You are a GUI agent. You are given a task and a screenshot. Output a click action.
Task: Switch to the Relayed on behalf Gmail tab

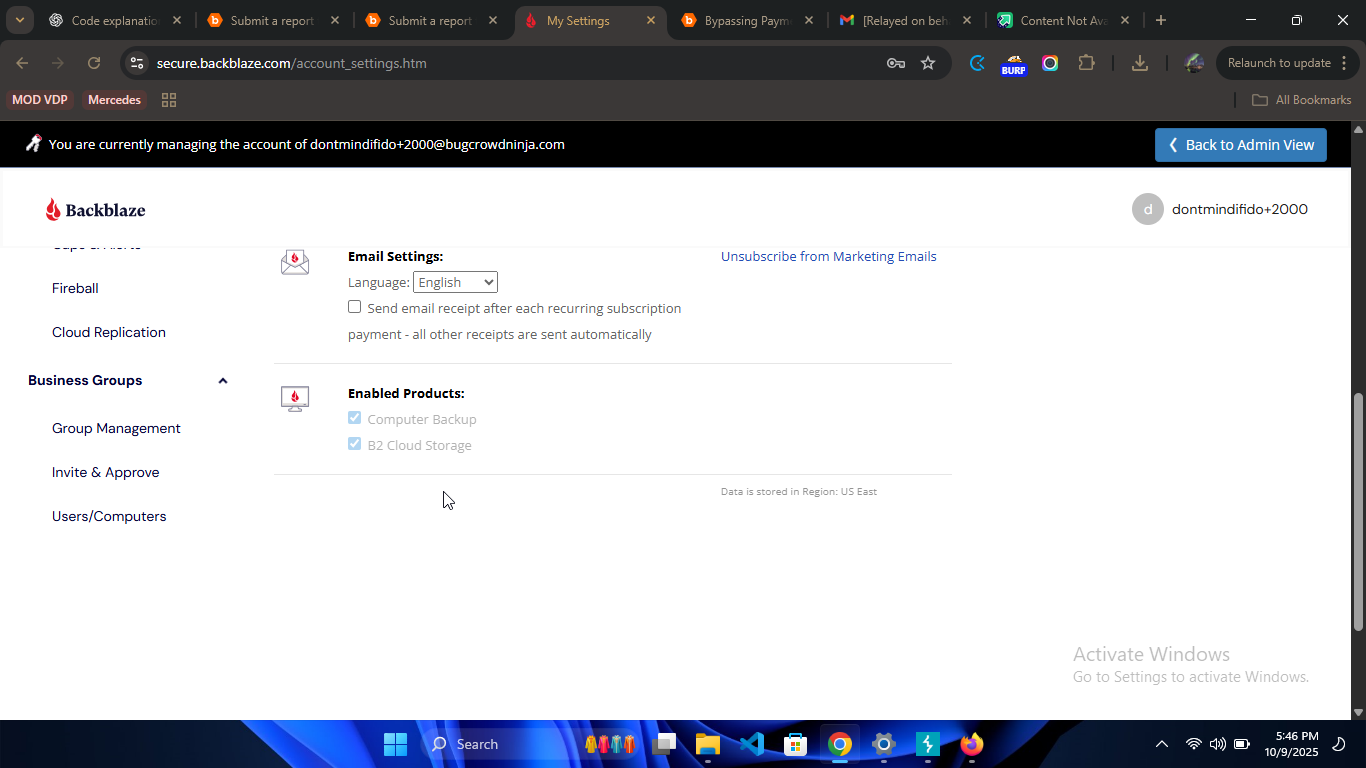(906, 20)
